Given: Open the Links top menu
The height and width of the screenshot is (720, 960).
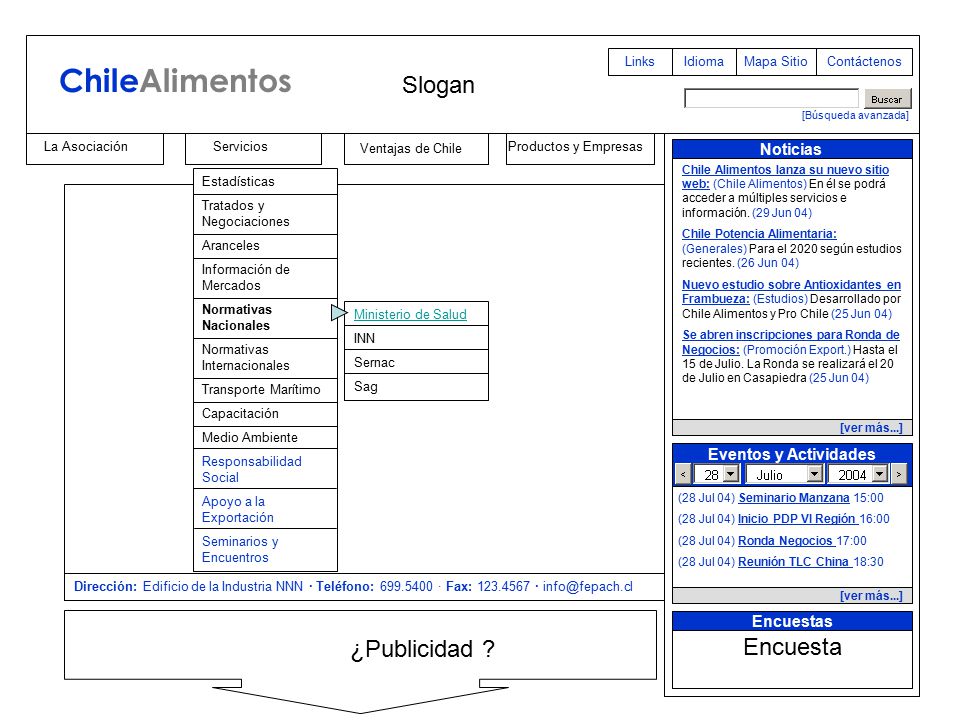Looking at the screenshot, I should tap(640, 62).
